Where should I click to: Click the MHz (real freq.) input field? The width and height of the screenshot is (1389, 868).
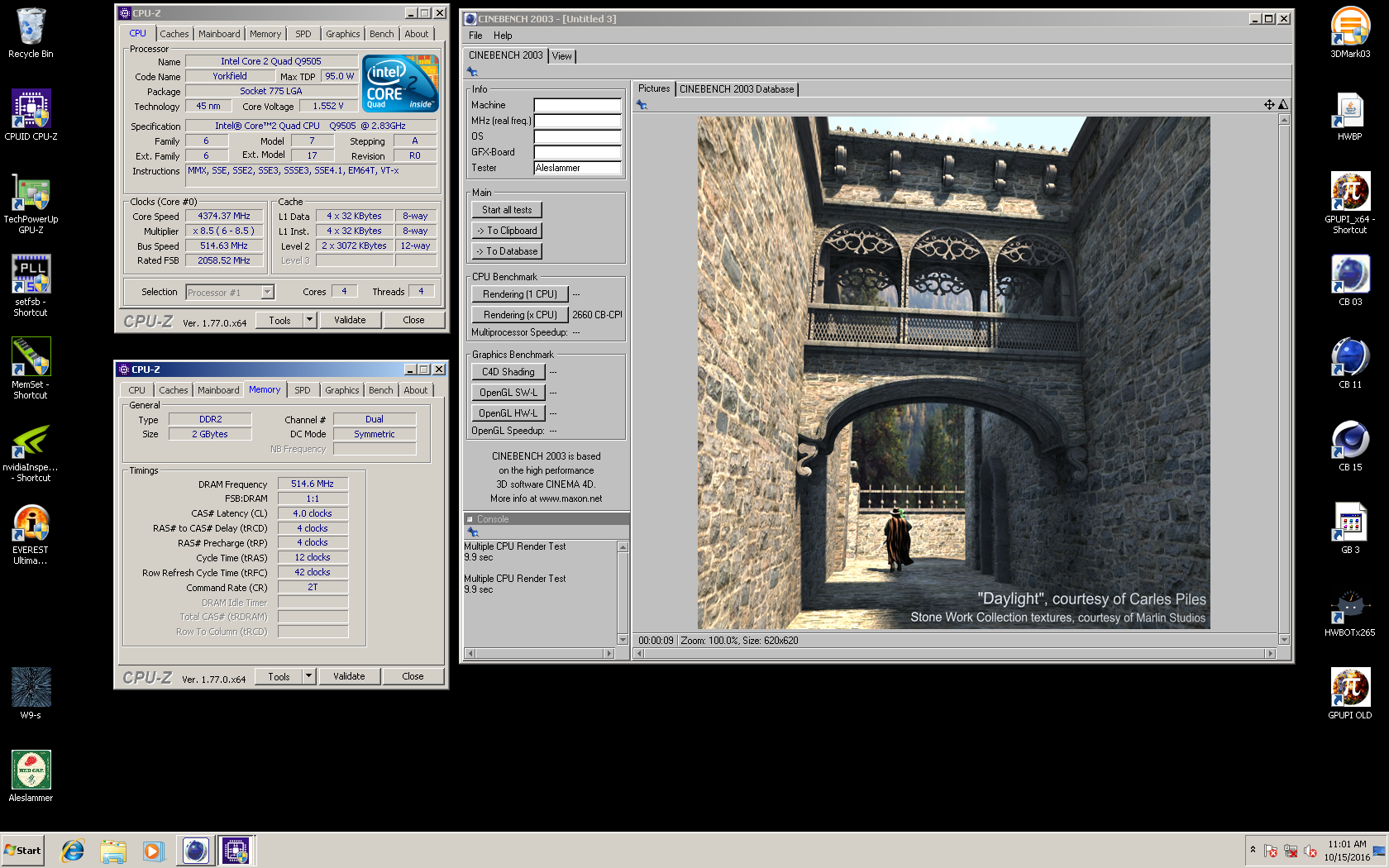(577, 121)
